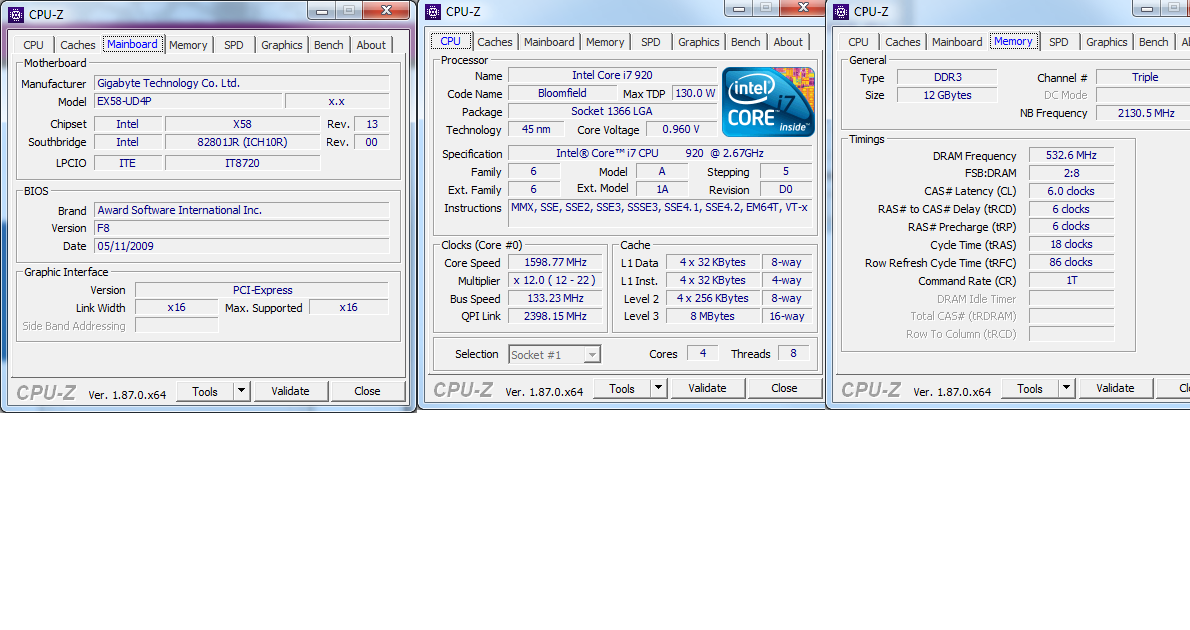Close the Mainboard window with red X
The image size is (1190, 630).
(x=384, y=10)
